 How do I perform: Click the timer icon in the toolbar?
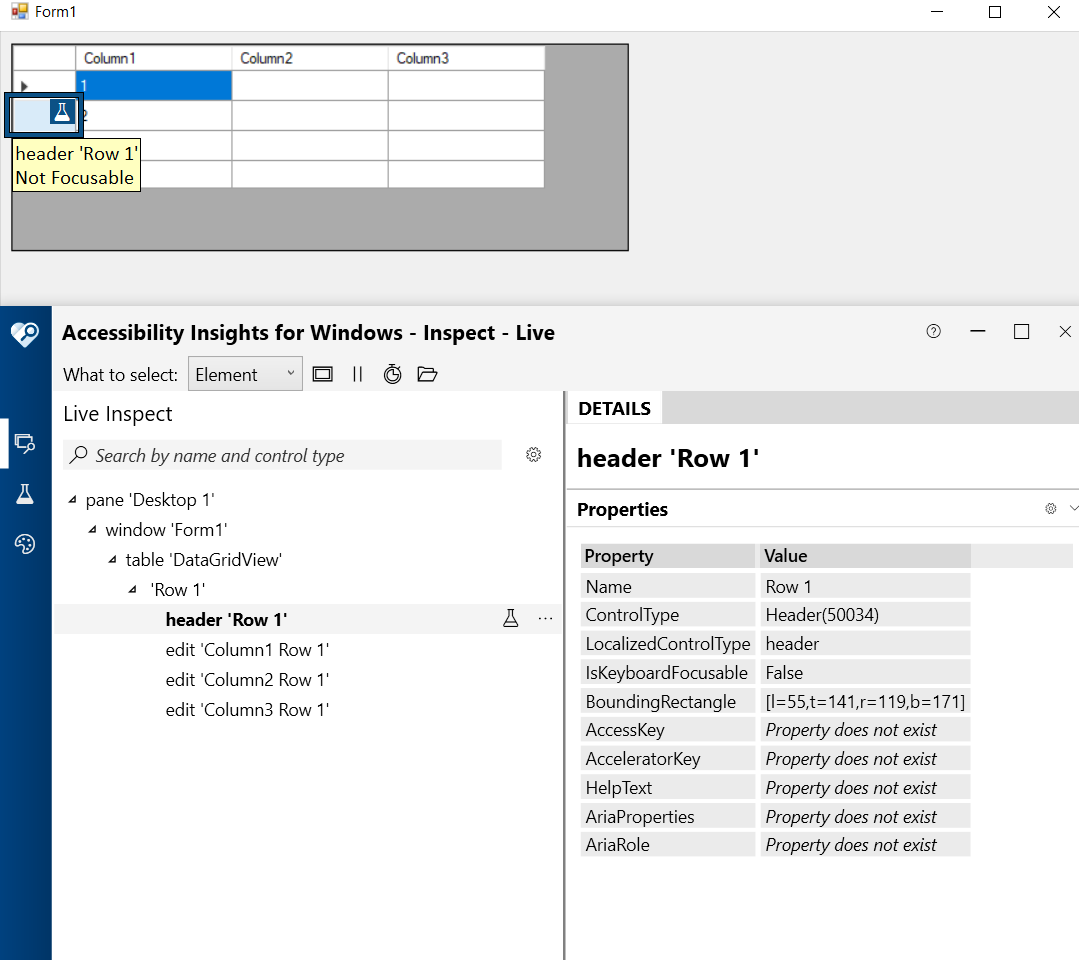pos(392,374)
